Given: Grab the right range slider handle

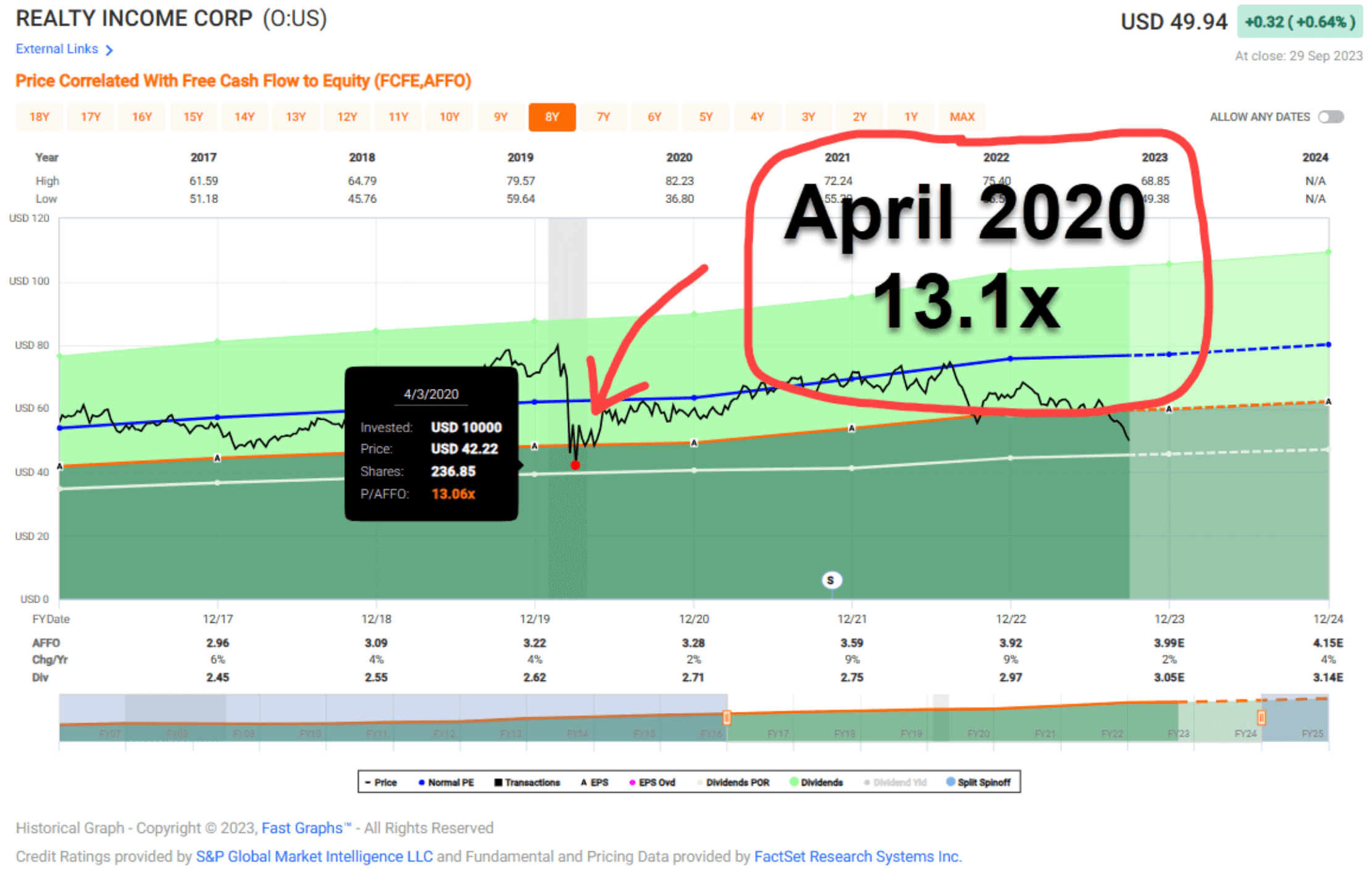Looking at the screenshot, I should (1261, 717).
